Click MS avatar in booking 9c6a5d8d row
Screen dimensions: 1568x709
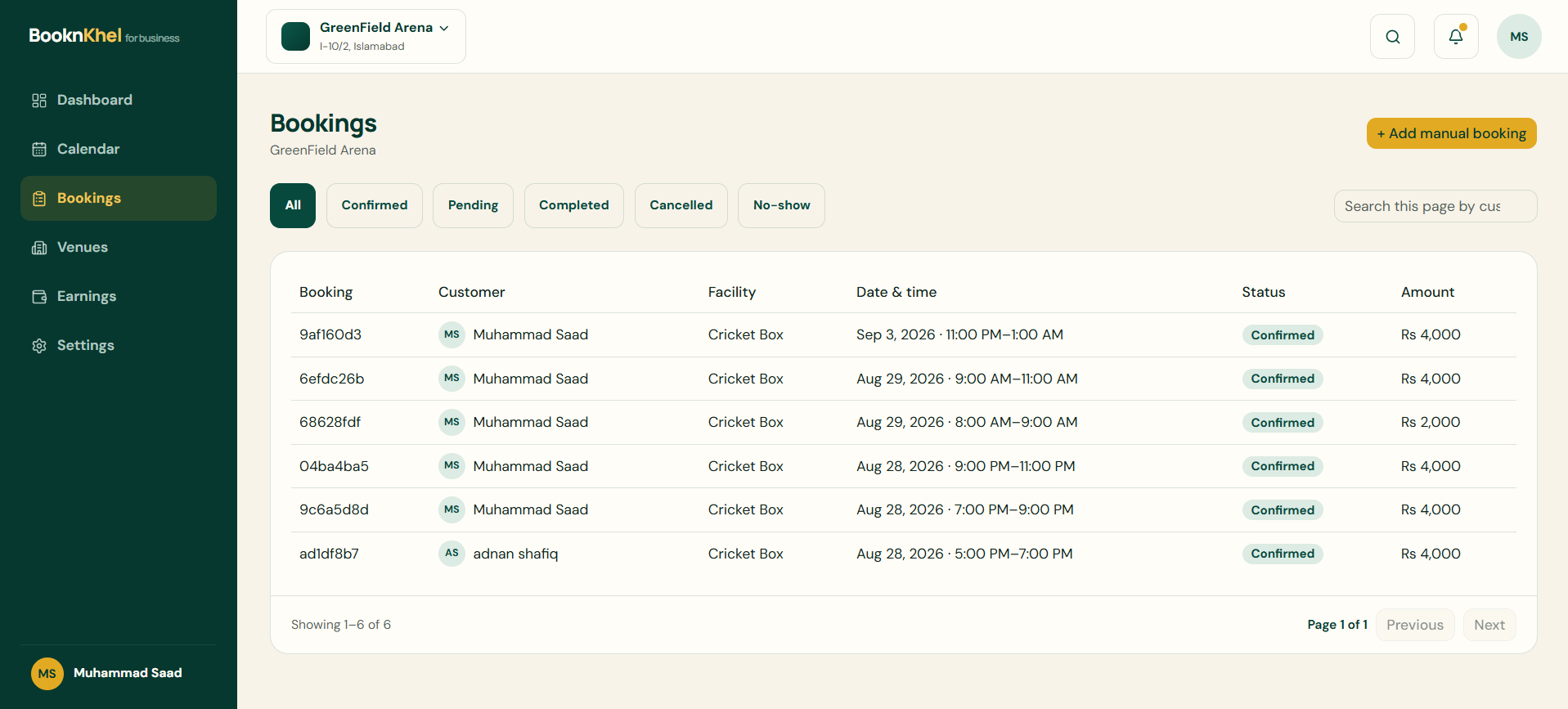452,509
